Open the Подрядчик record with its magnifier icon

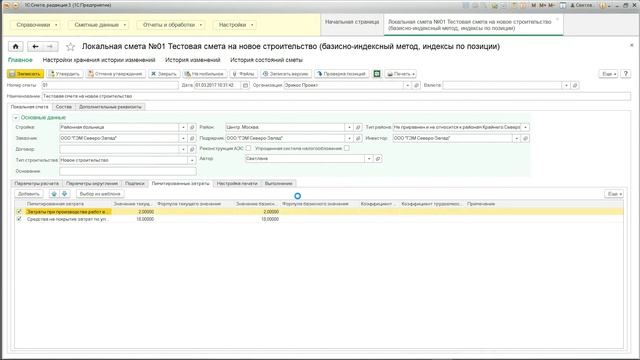point(358,138)
